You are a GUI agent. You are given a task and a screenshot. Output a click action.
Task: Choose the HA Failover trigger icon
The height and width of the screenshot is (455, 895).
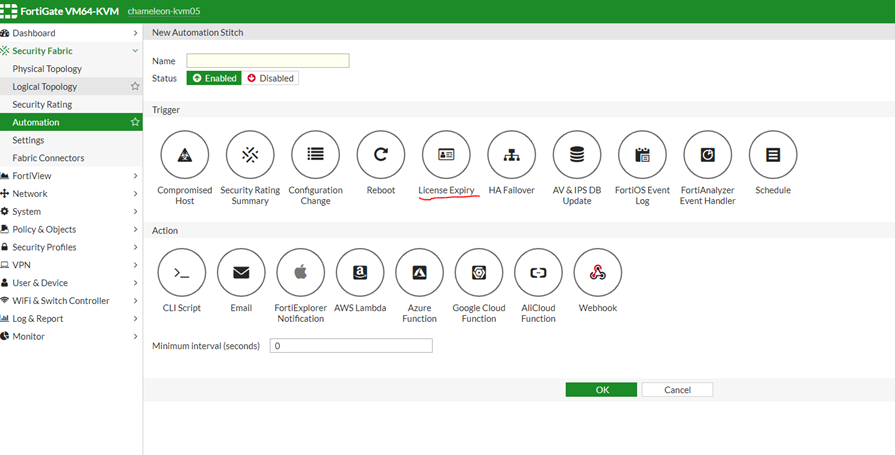pyautogui.click(x=511, y=155)
